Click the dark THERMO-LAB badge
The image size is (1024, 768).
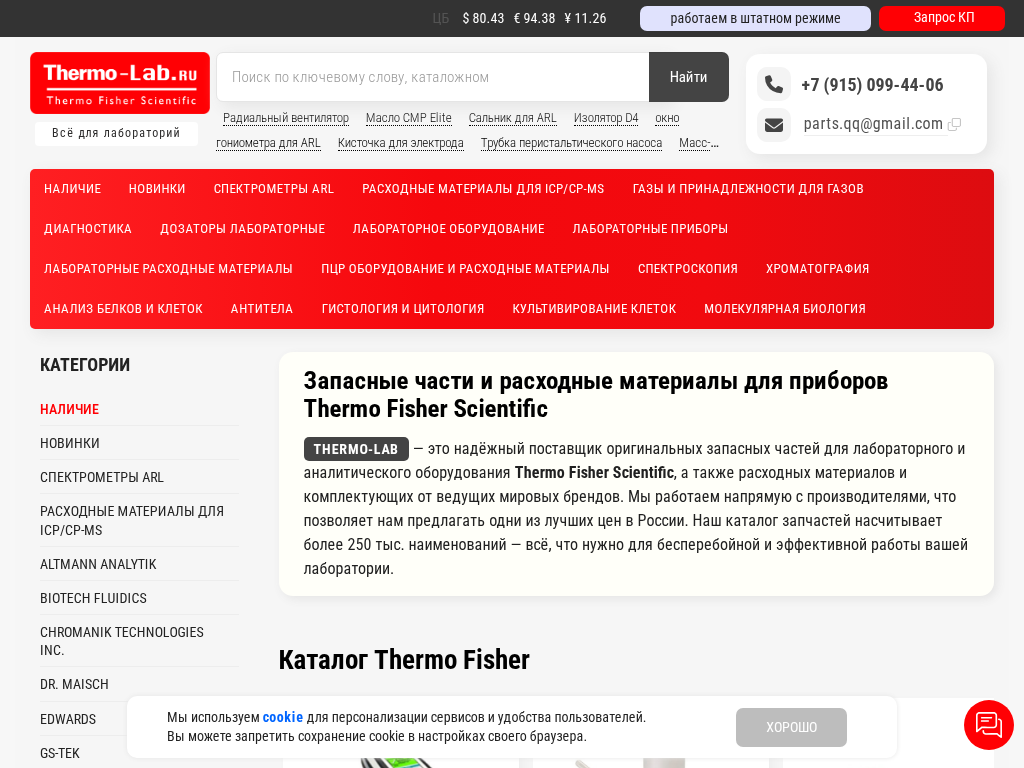(x=356, y=449)
